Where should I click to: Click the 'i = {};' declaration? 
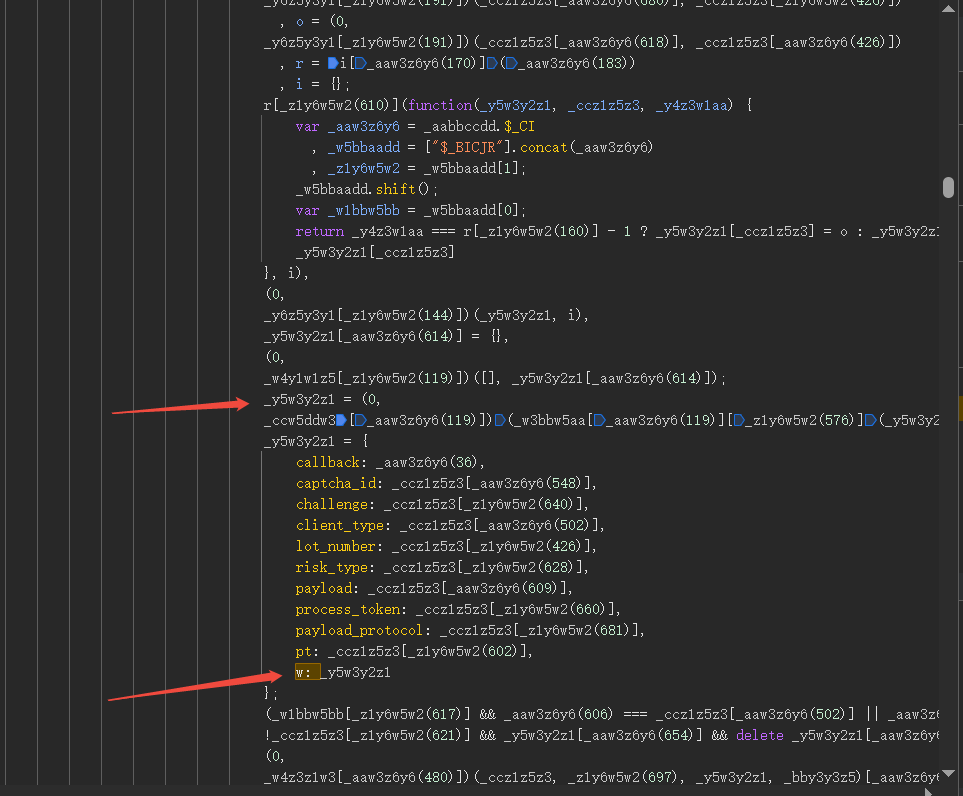[322, 84]
